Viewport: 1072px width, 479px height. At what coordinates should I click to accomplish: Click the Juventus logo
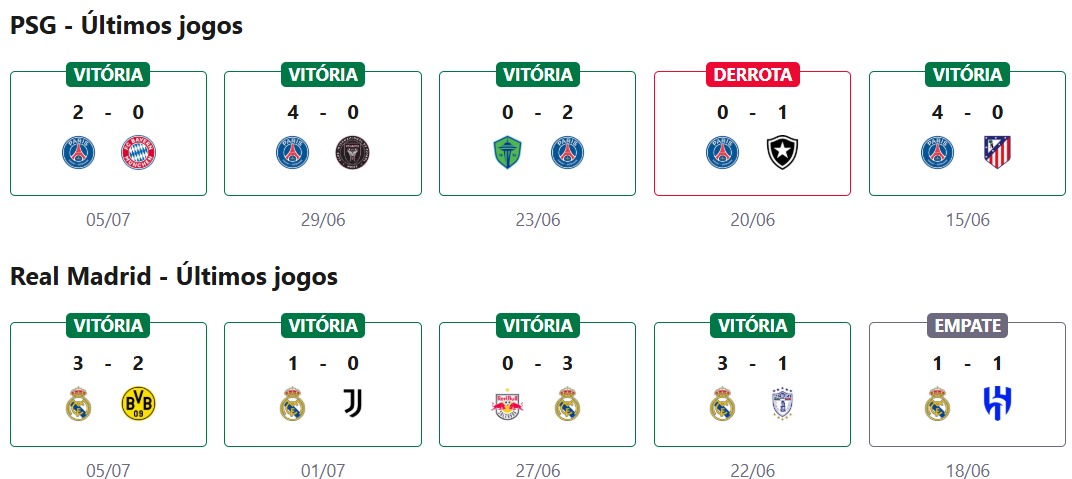click(352, 403)
